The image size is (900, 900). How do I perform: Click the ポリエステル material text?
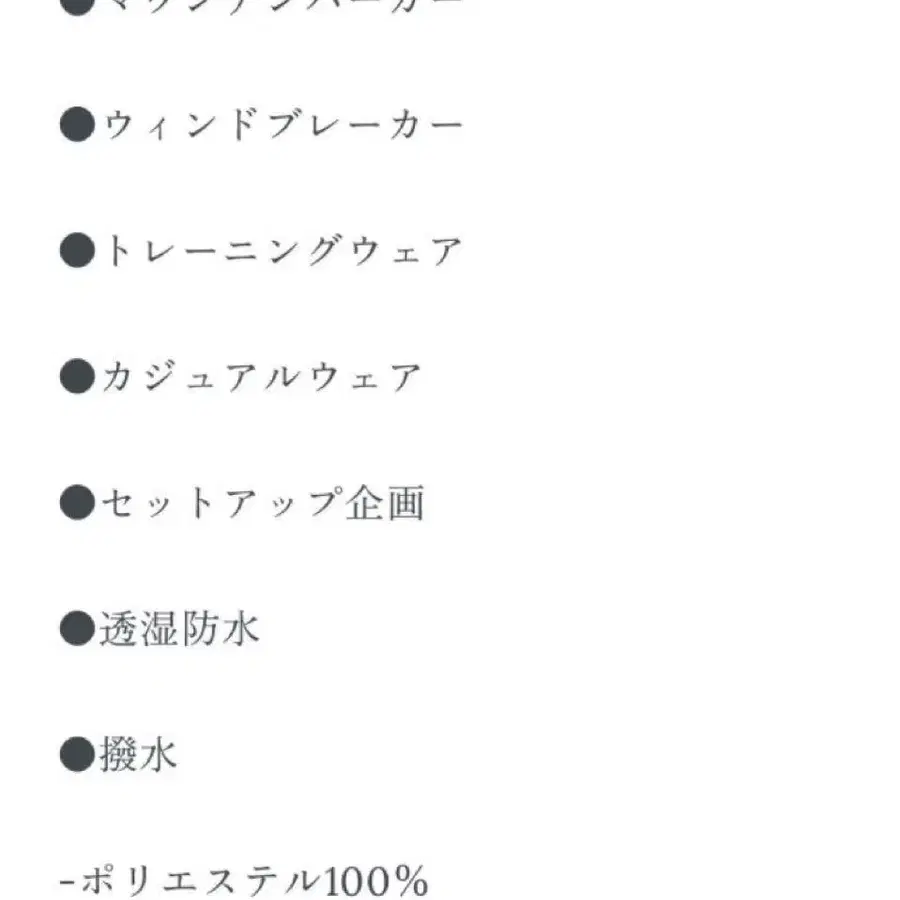(201, 882)
